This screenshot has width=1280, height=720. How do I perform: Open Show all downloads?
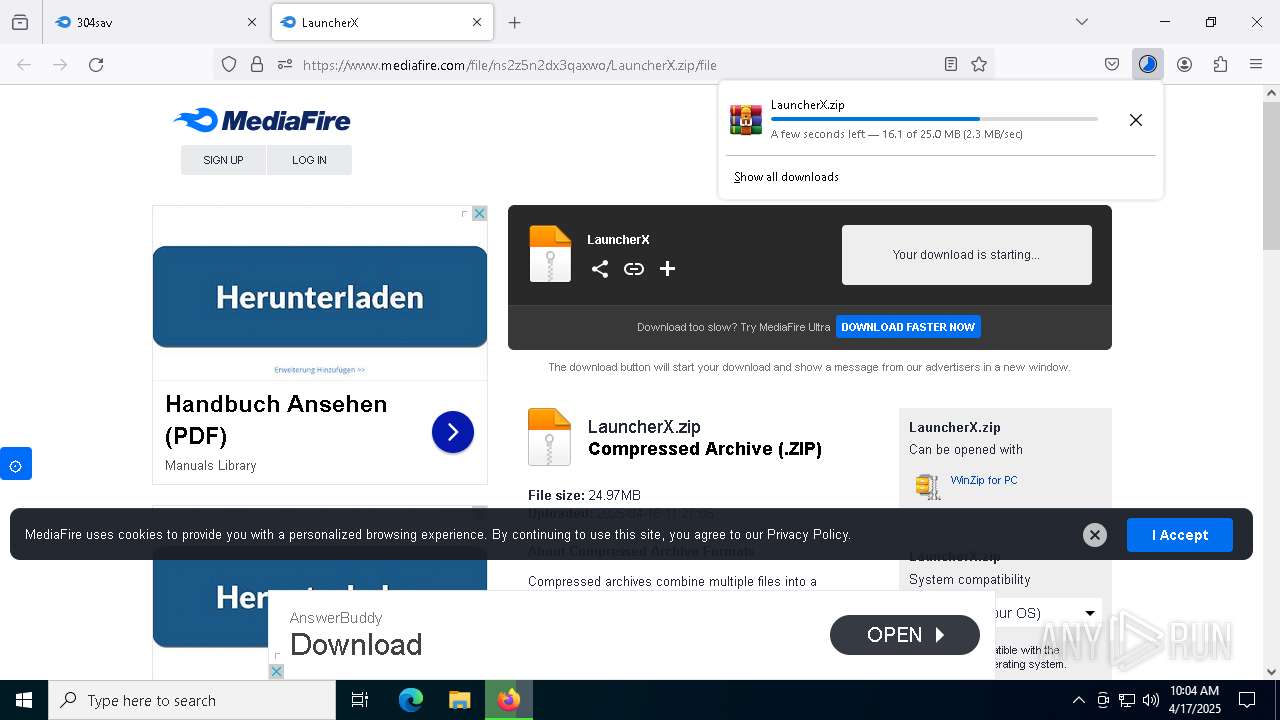coord(786,177)
